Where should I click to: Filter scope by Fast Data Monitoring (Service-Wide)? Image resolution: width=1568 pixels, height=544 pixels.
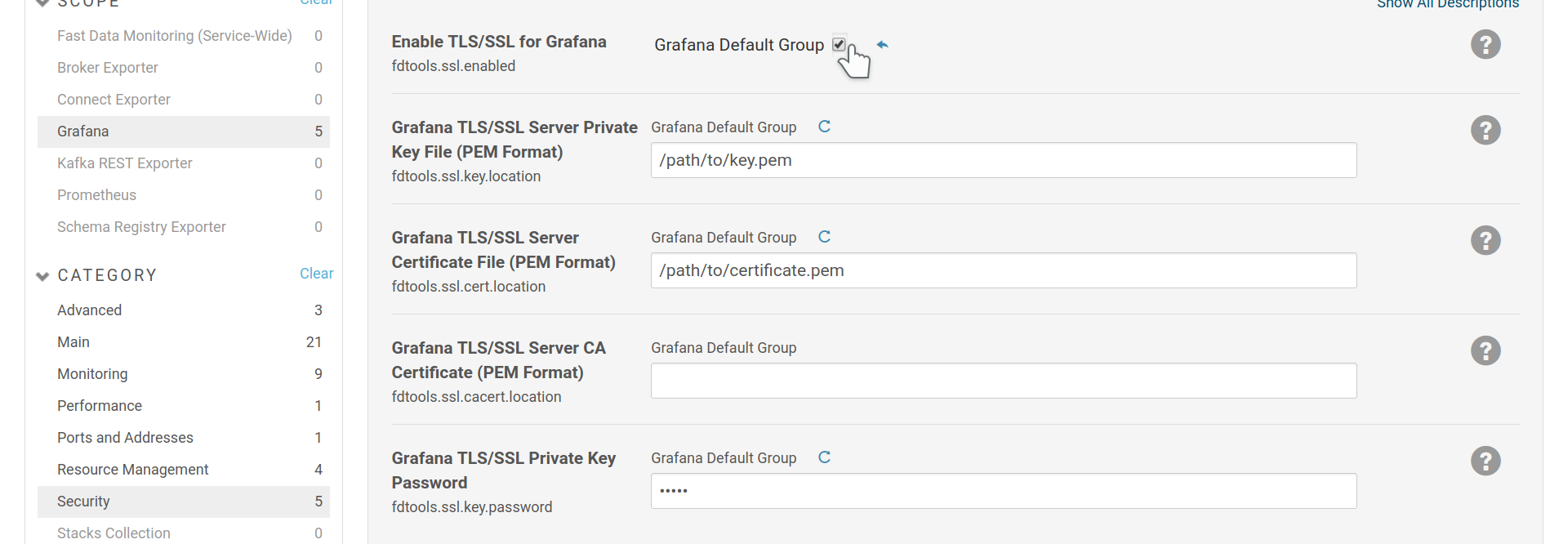coord(184,36)
